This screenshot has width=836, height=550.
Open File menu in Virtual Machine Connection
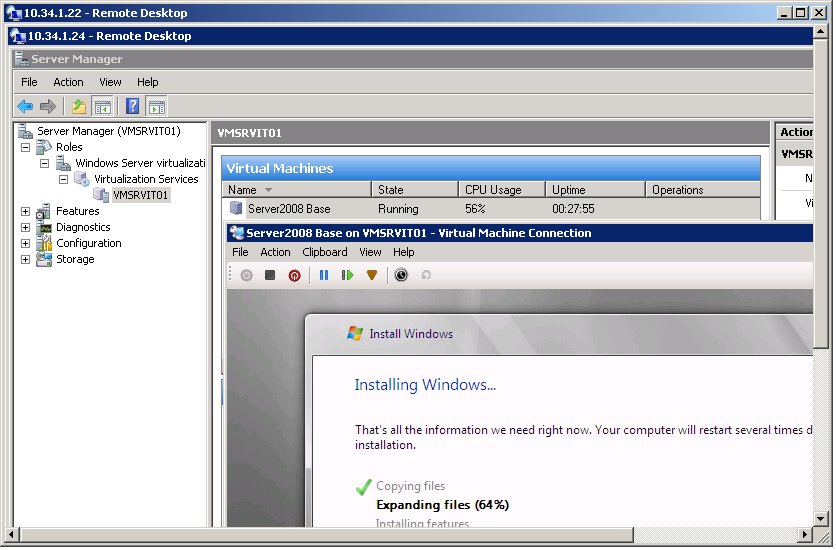(240, 252)
